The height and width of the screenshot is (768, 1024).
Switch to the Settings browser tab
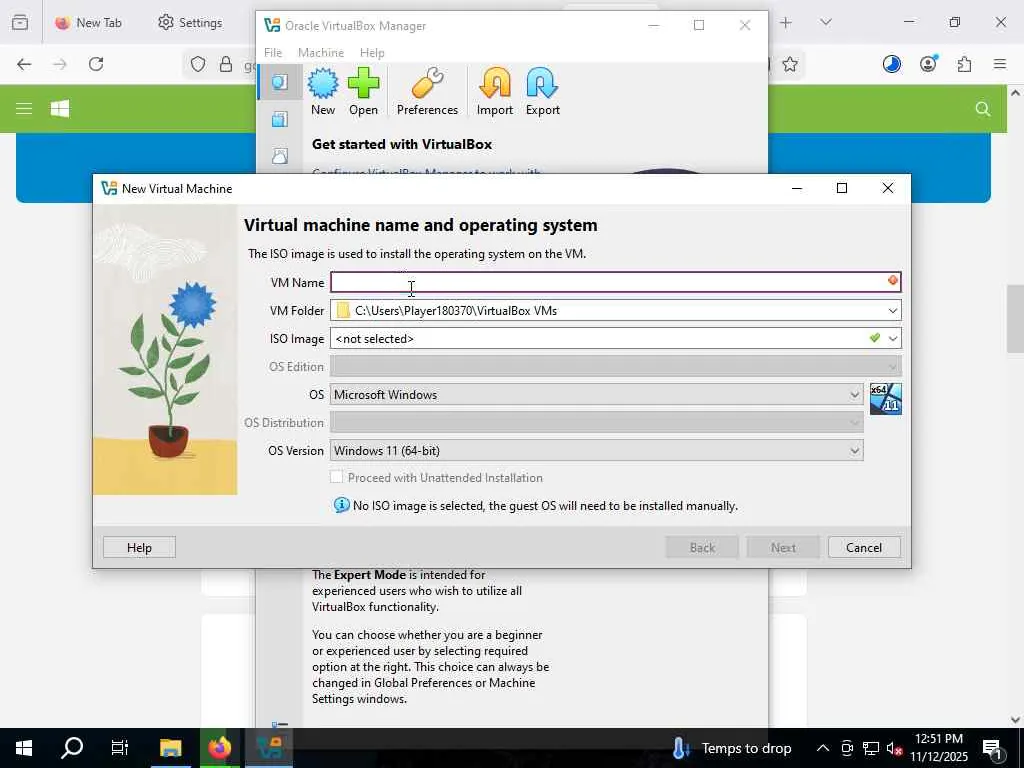pos(190,23)
